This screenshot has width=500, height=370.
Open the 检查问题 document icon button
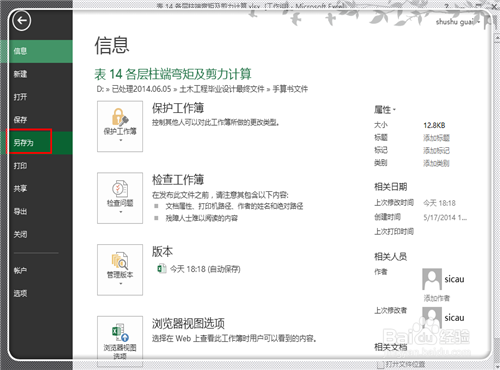(x=120, y=198)
